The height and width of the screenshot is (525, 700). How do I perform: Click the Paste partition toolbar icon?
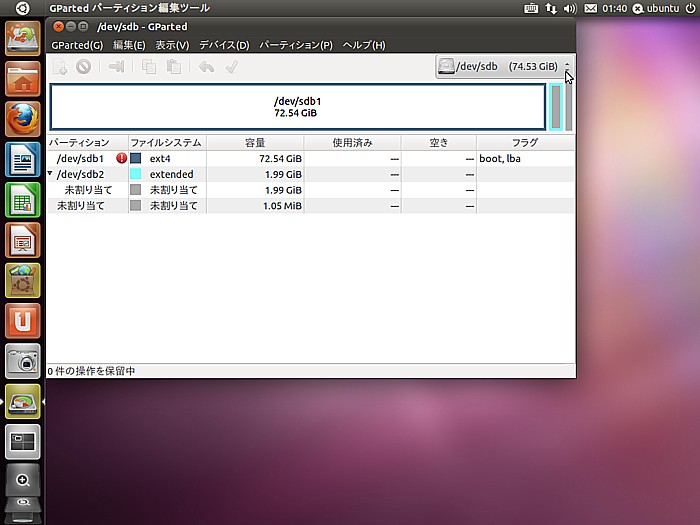(x=174, y=67)
